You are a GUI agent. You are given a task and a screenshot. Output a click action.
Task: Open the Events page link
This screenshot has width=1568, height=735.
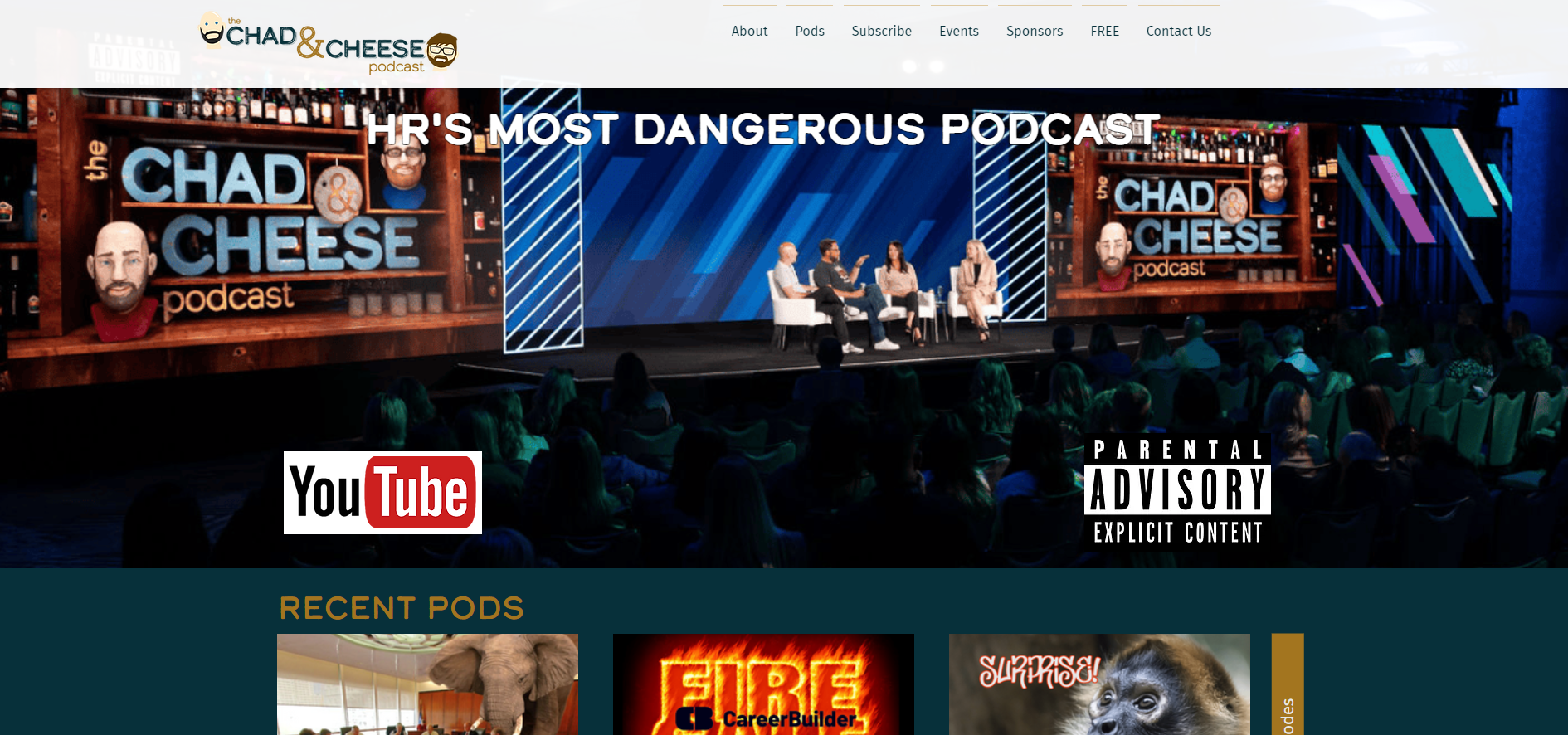pos(958,31)
